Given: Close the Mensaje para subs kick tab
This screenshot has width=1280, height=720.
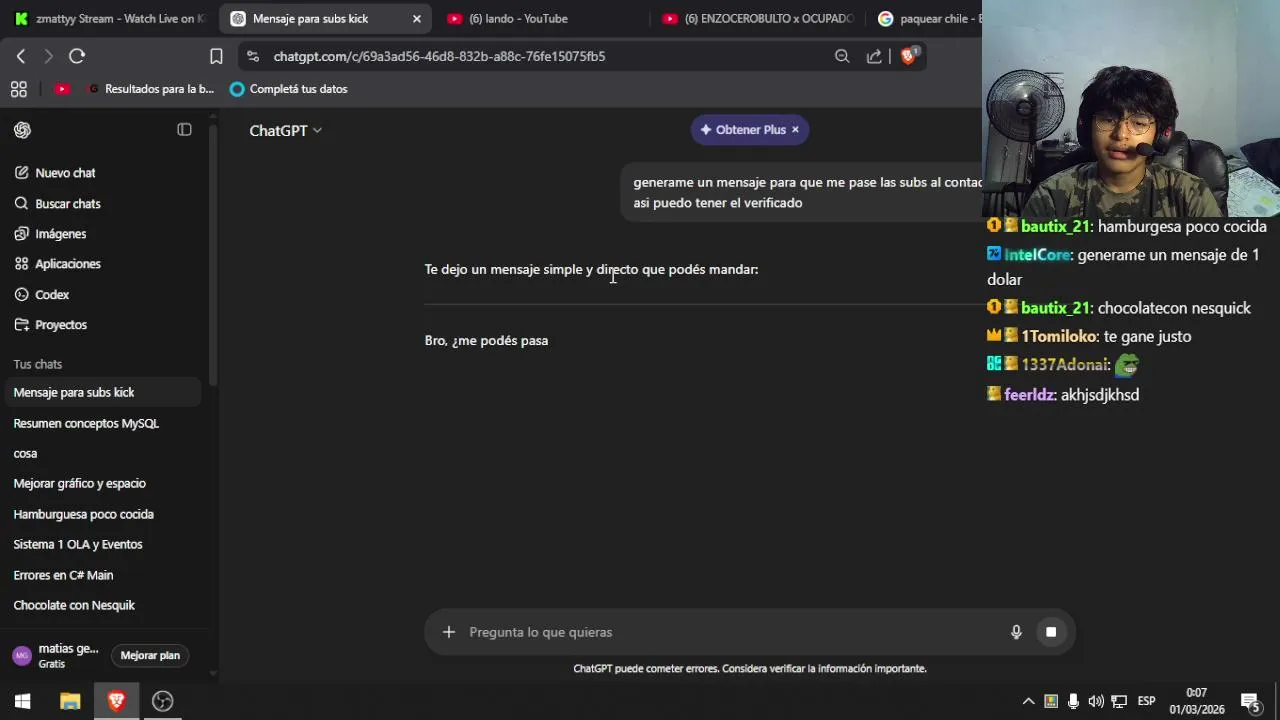Looking at the screenshot, I should [417, 19].
